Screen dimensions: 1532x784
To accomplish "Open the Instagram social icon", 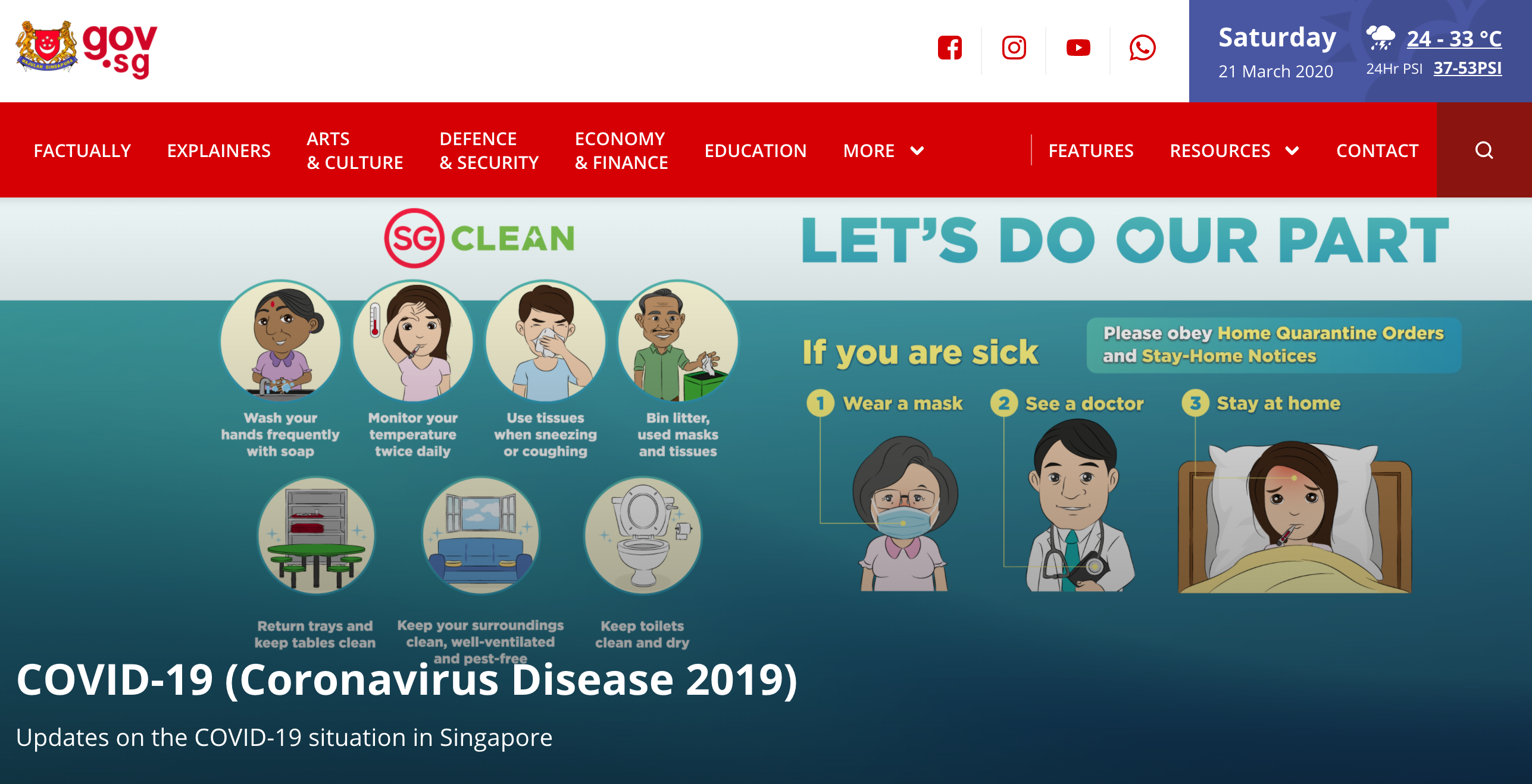I will 1014,48.
